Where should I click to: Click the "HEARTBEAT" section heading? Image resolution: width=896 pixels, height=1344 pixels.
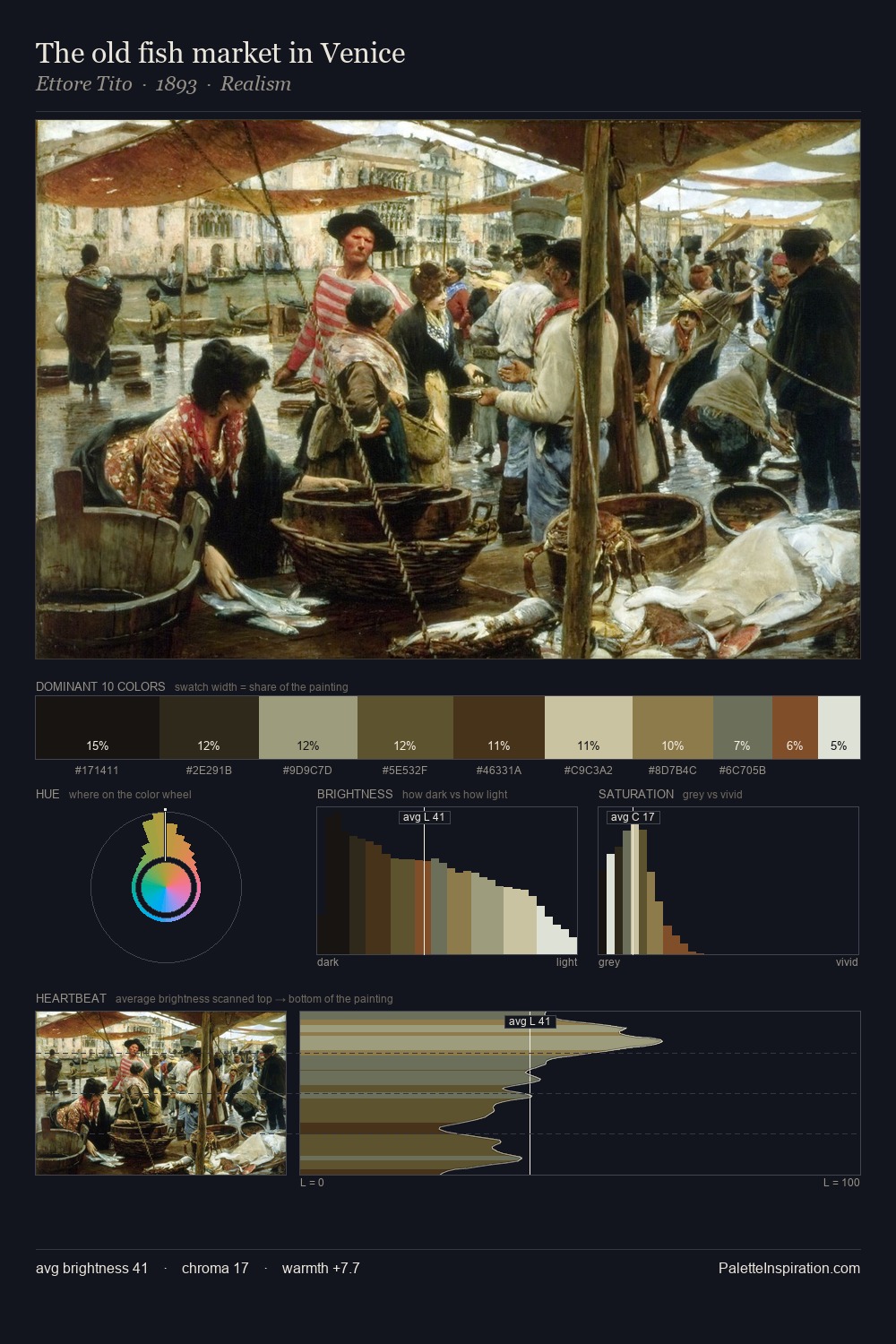coord(71,998)
